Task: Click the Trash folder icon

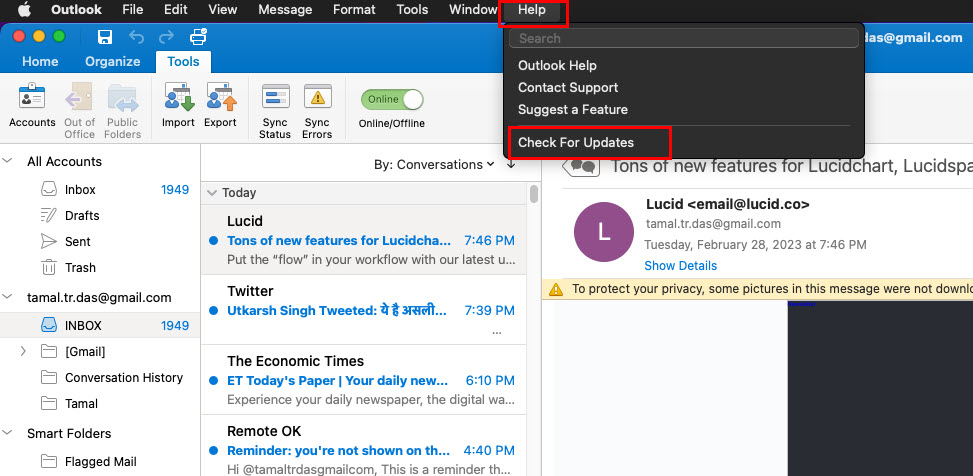Action: (48, 267)
